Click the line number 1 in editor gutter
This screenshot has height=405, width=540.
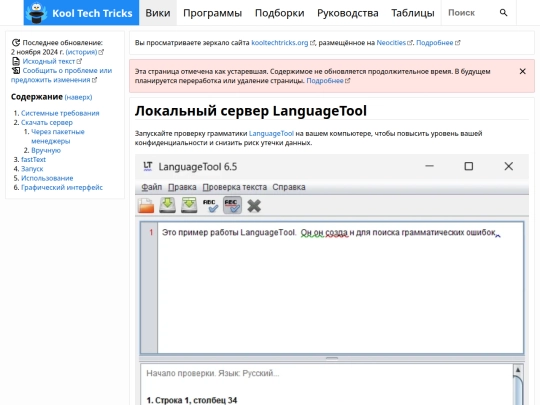[151, 232]
